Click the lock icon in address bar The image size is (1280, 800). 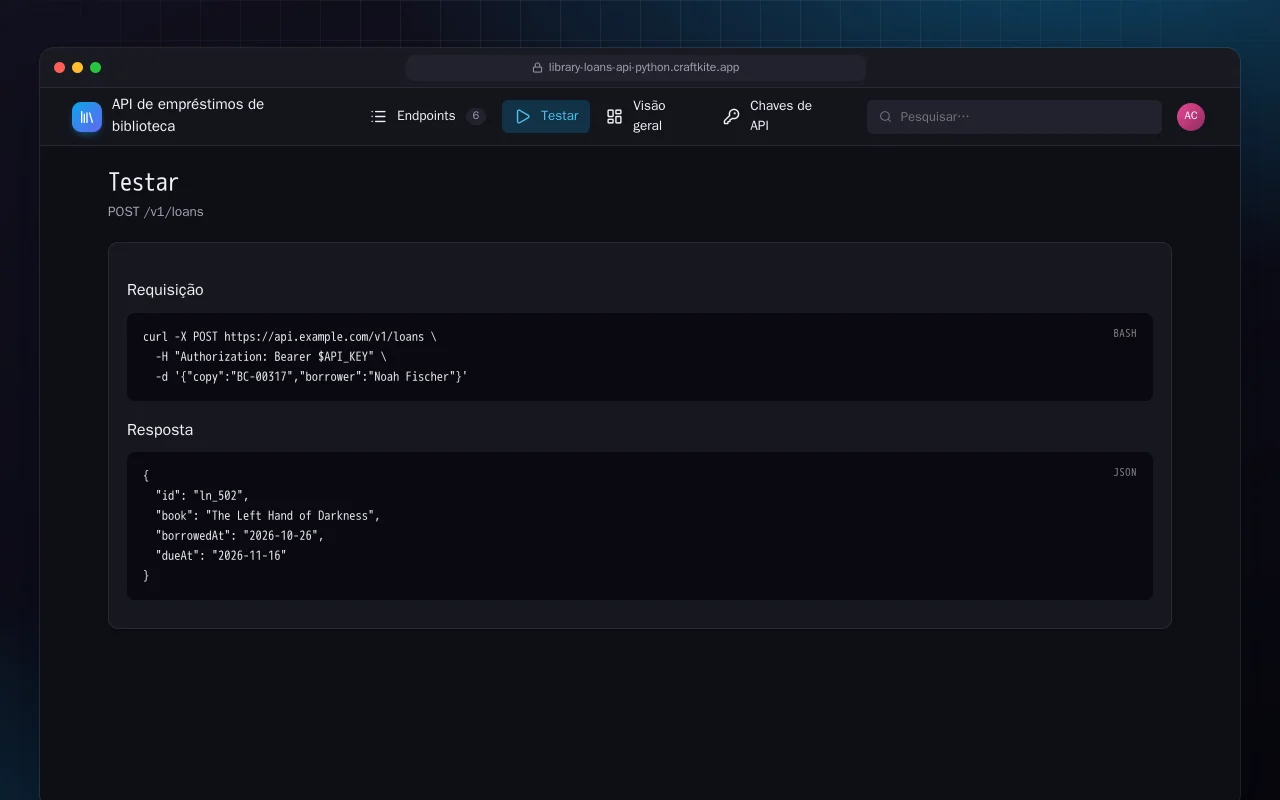538,67
